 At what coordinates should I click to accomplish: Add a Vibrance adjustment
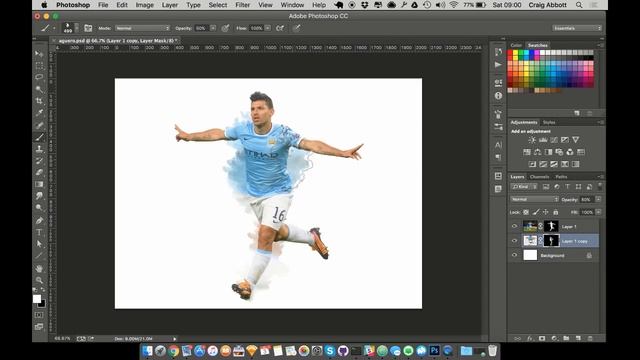coord(576,140)
